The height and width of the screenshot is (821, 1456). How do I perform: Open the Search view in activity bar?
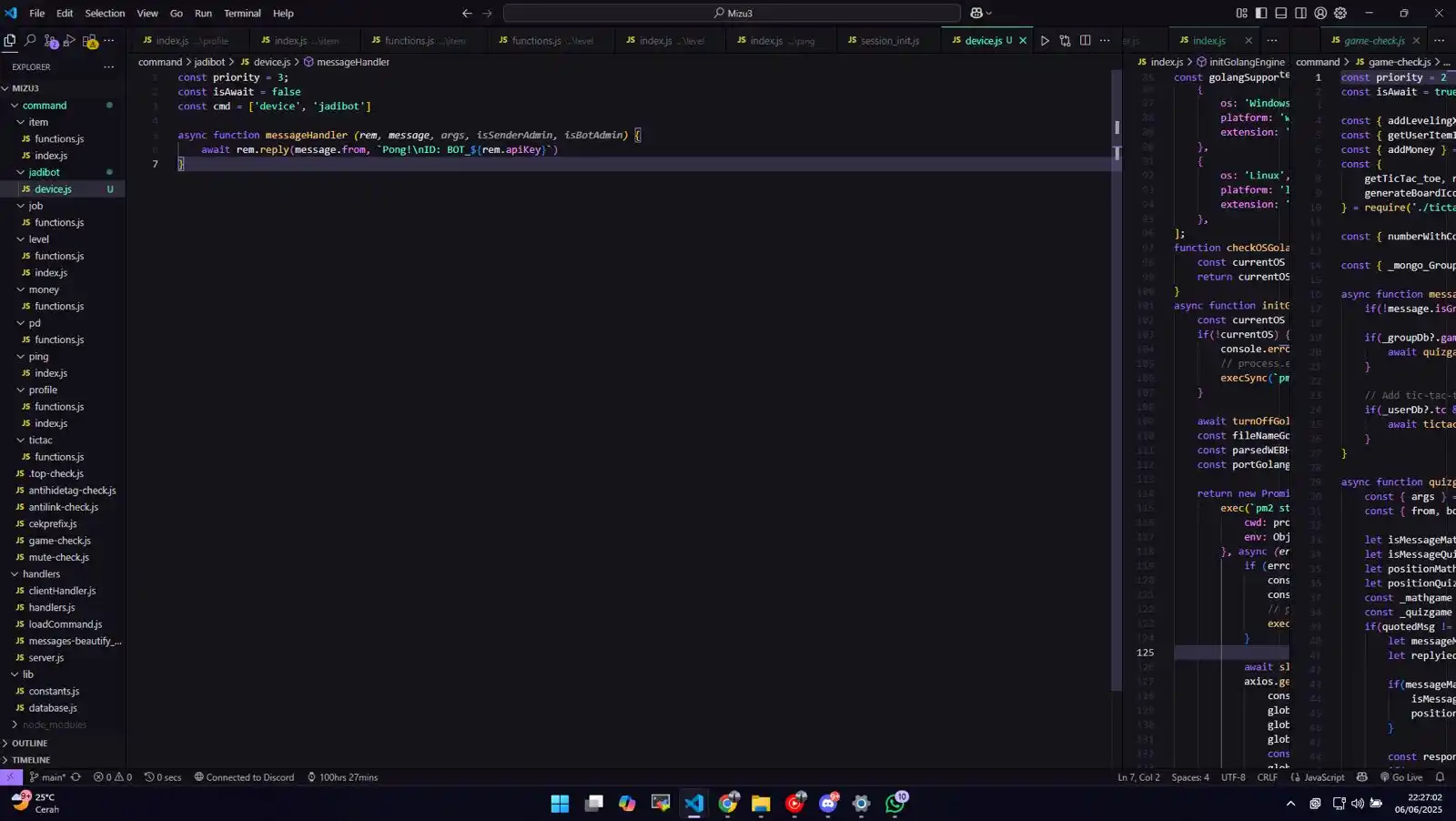tap(30, 41)
